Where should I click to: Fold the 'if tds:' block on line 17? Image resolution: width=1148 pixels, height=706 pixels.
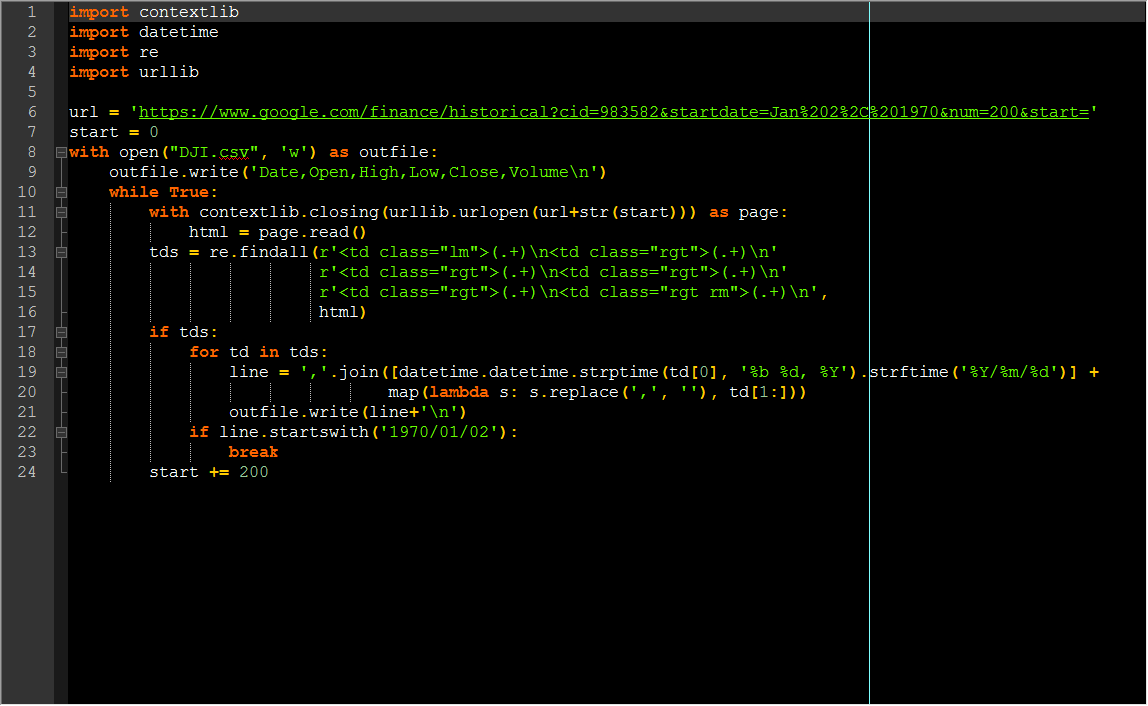tap(62, 332)
